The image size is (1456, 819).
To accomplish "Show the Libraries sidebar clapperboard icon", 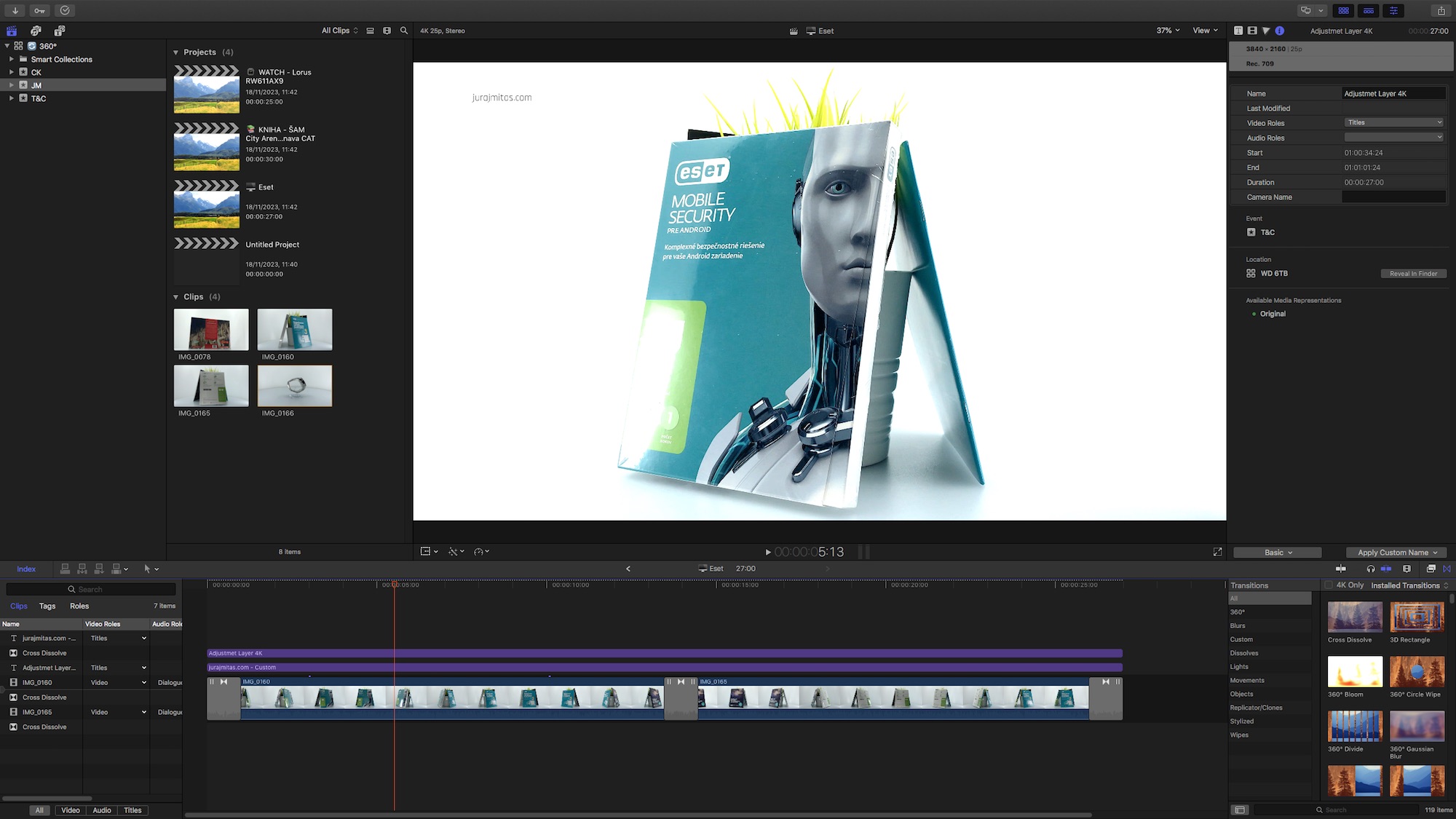I will click(12, 31).
